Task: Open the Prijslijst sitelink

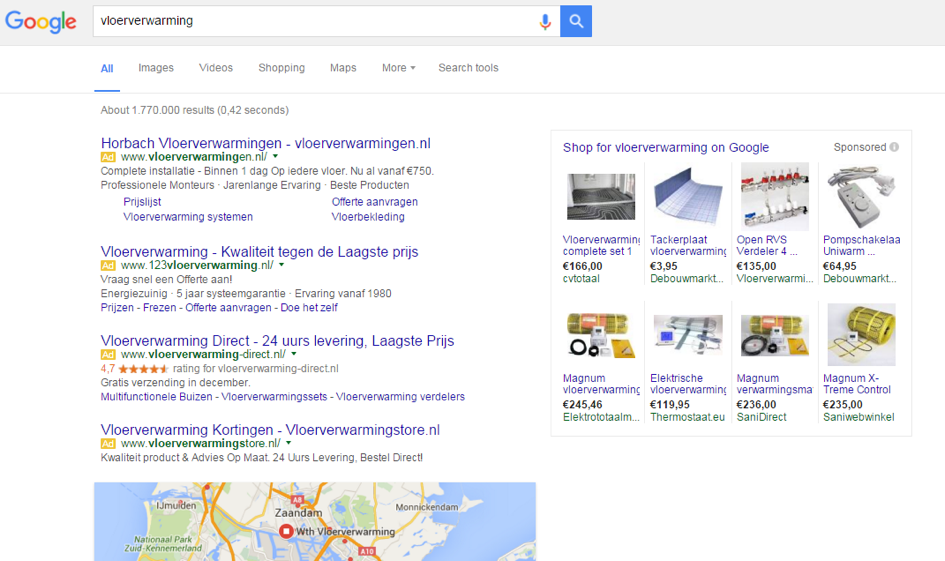Action: click(x=142, y=202)
